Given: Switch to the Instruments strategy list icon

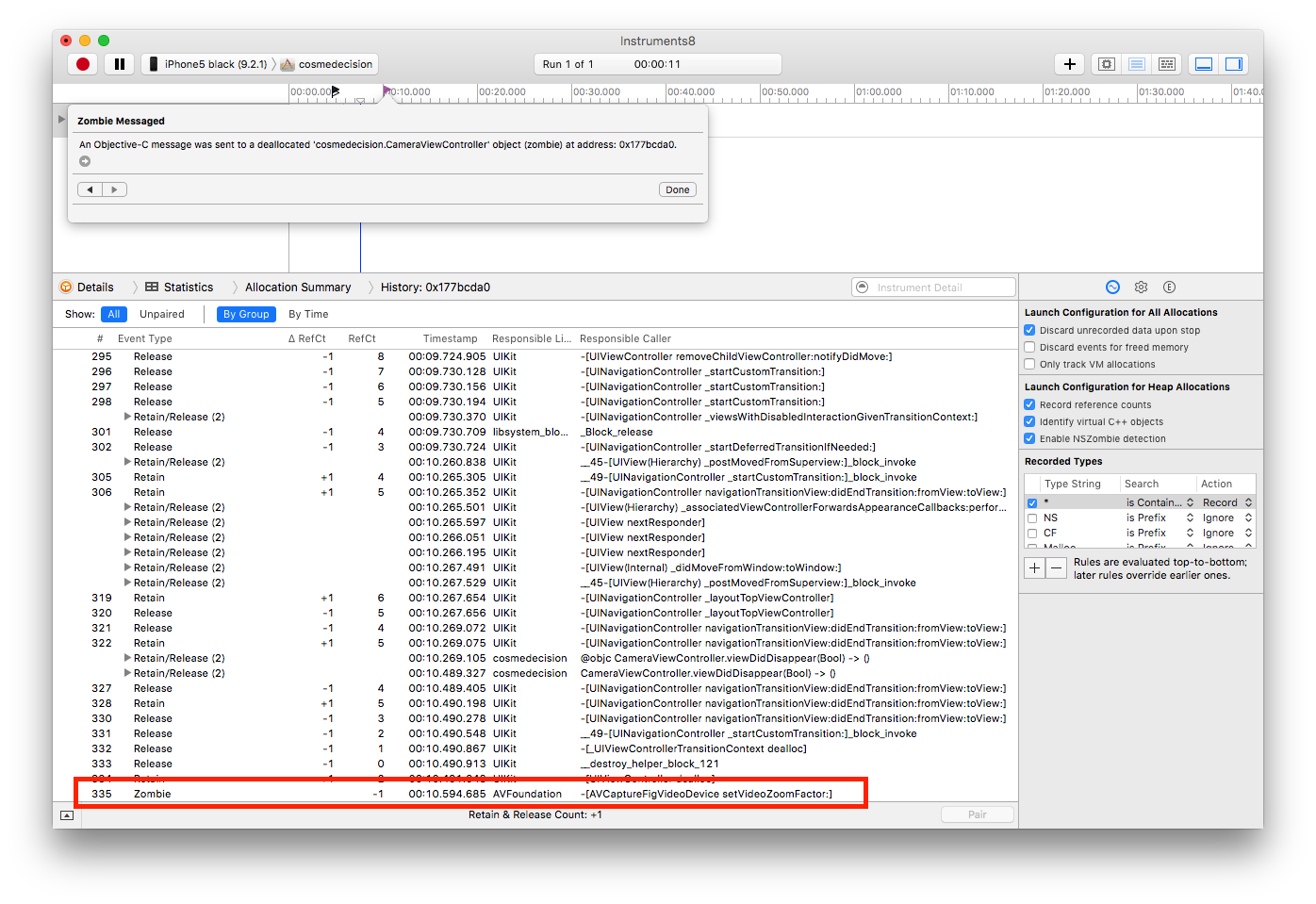Looking at the screenshot, I should pyautogui.click(x=1137, y=64).
